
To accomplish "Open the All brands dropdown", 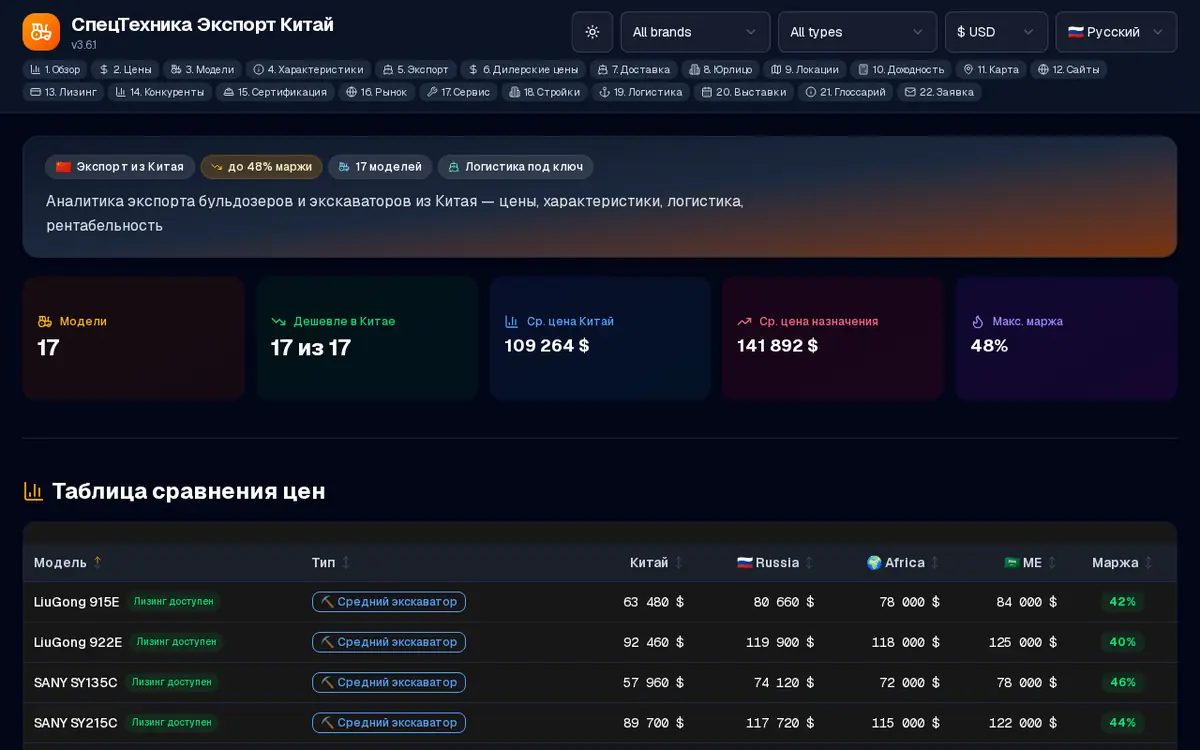I will pyautogui.click(x=695, y=32).
